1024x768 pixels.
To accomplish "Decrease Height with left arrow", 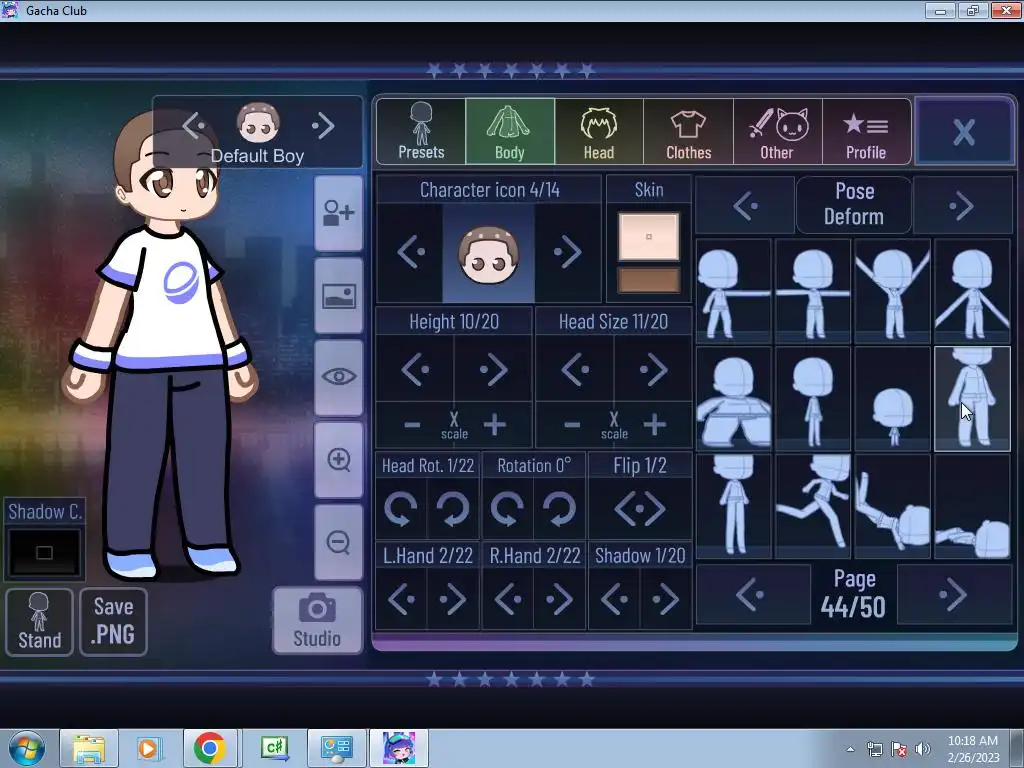I will 415,370.
